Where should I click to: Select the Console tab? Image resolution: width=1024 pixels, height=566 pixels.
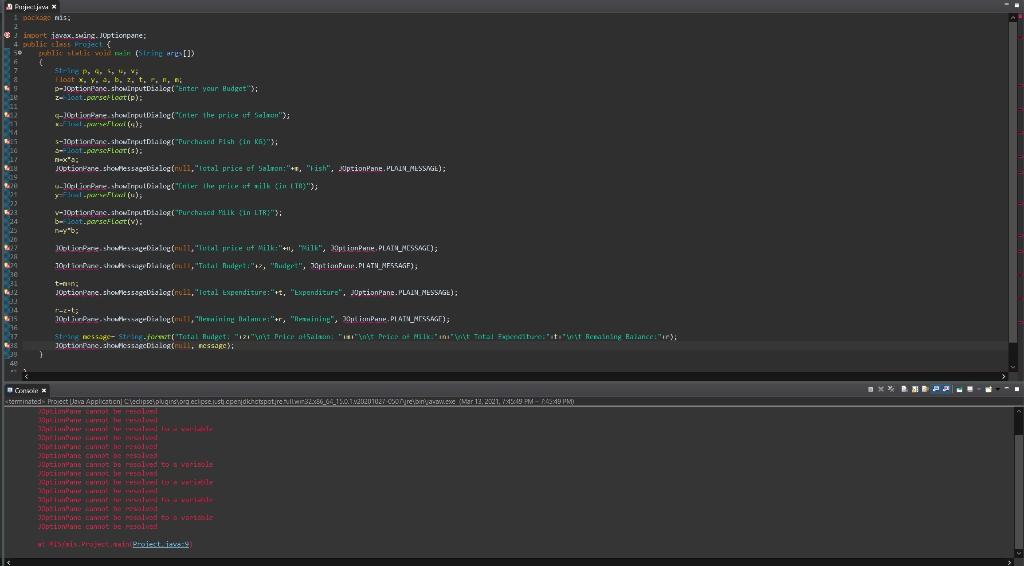(x=24, y=390)
